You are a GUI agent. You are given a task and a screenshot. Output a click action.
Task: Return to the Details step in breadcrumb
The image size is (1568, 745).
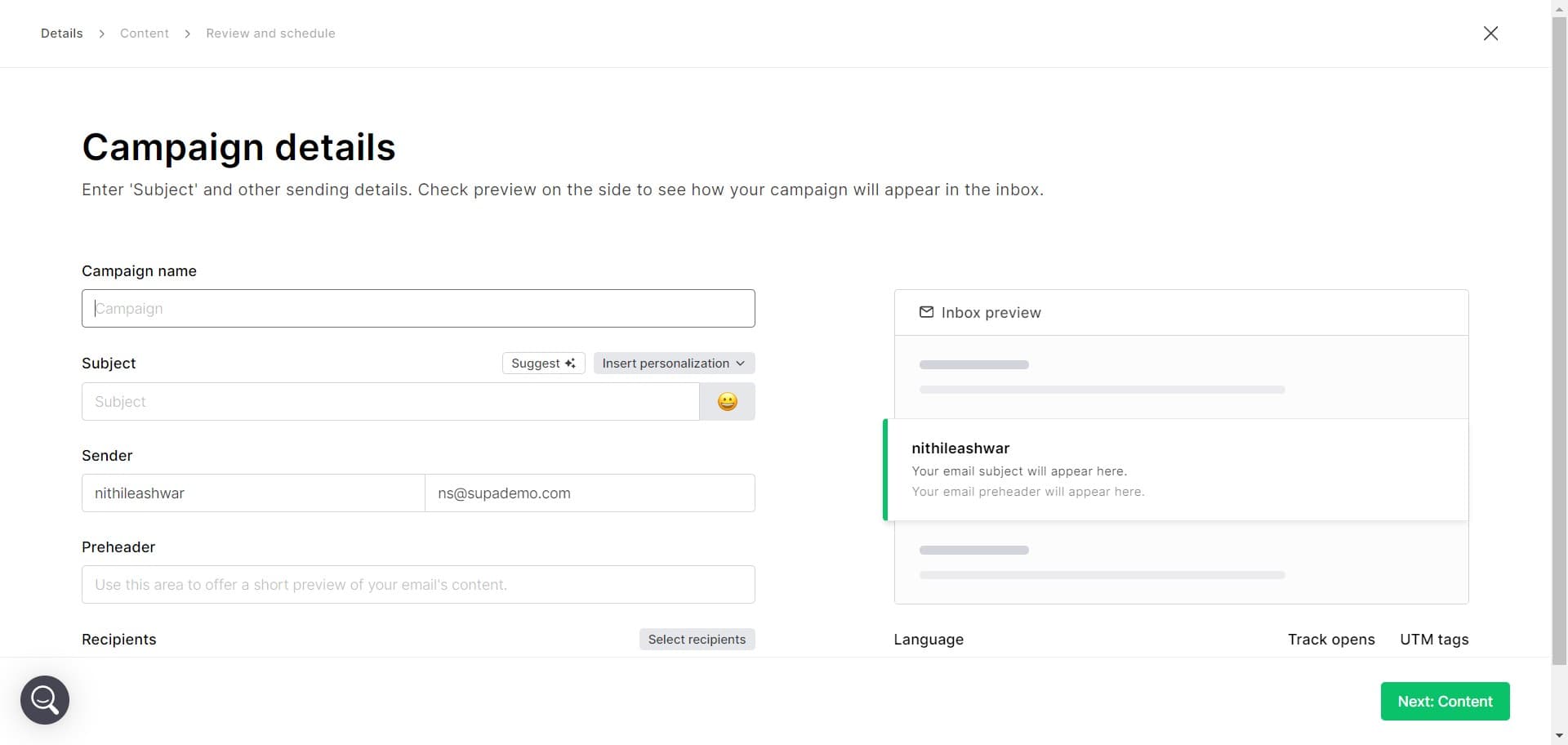click(61, 33)
